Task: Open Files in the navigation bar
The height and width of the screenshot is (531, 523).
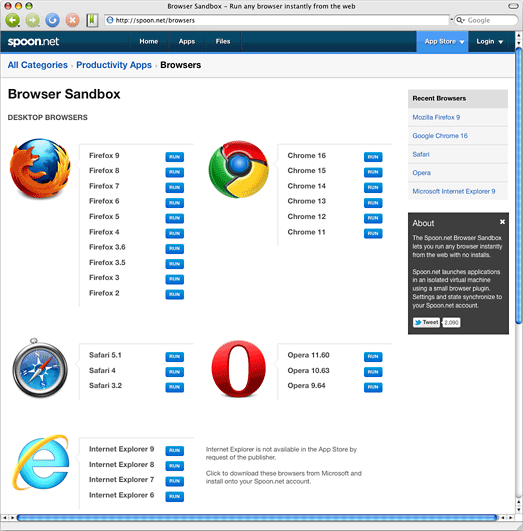Action: [223, 41]
